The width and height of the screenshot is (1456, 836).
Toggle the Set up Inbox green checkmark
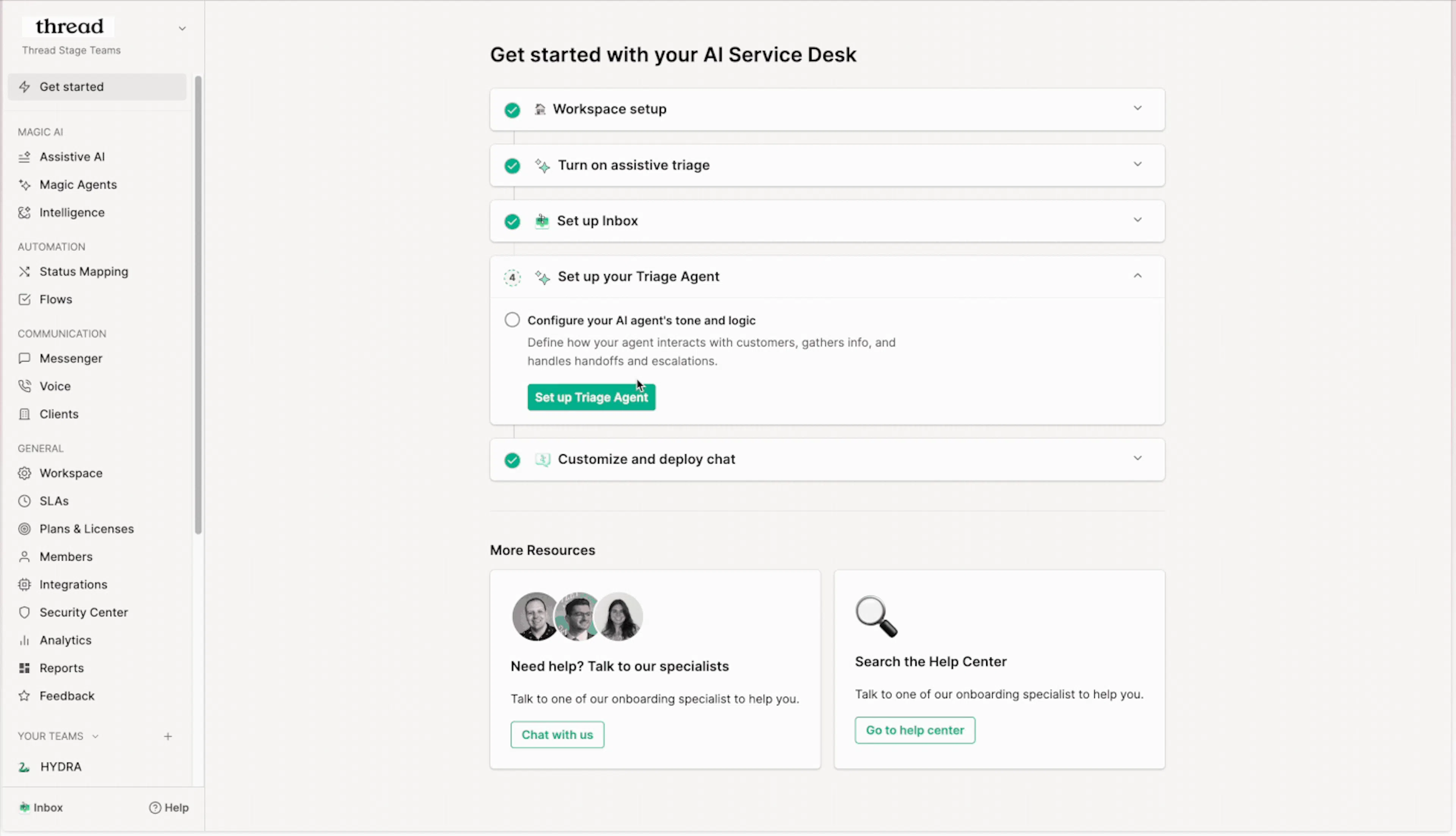[512, 221]
